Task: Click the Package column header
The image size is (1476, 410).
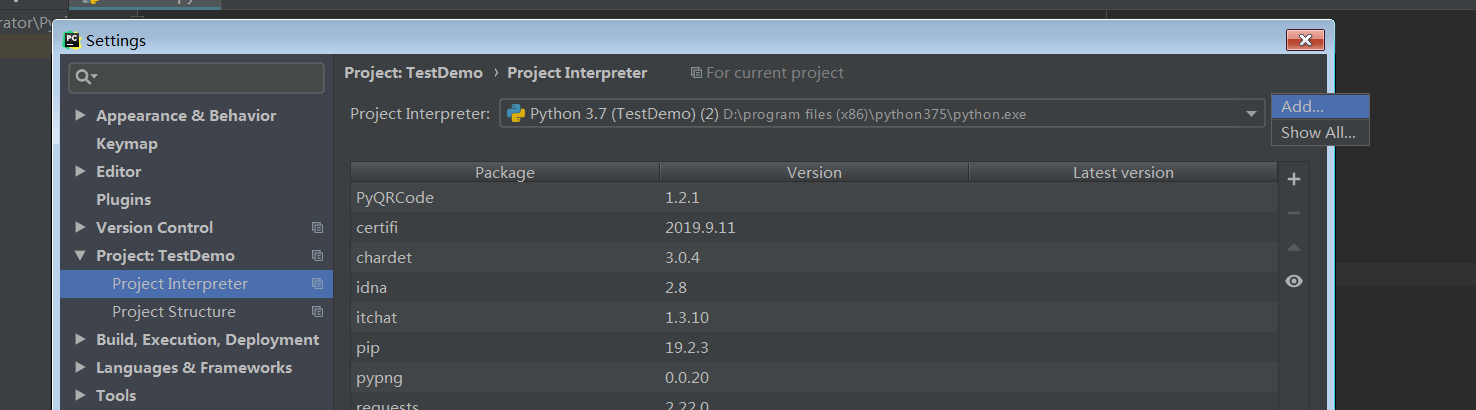Action: [x=505, y=173]
